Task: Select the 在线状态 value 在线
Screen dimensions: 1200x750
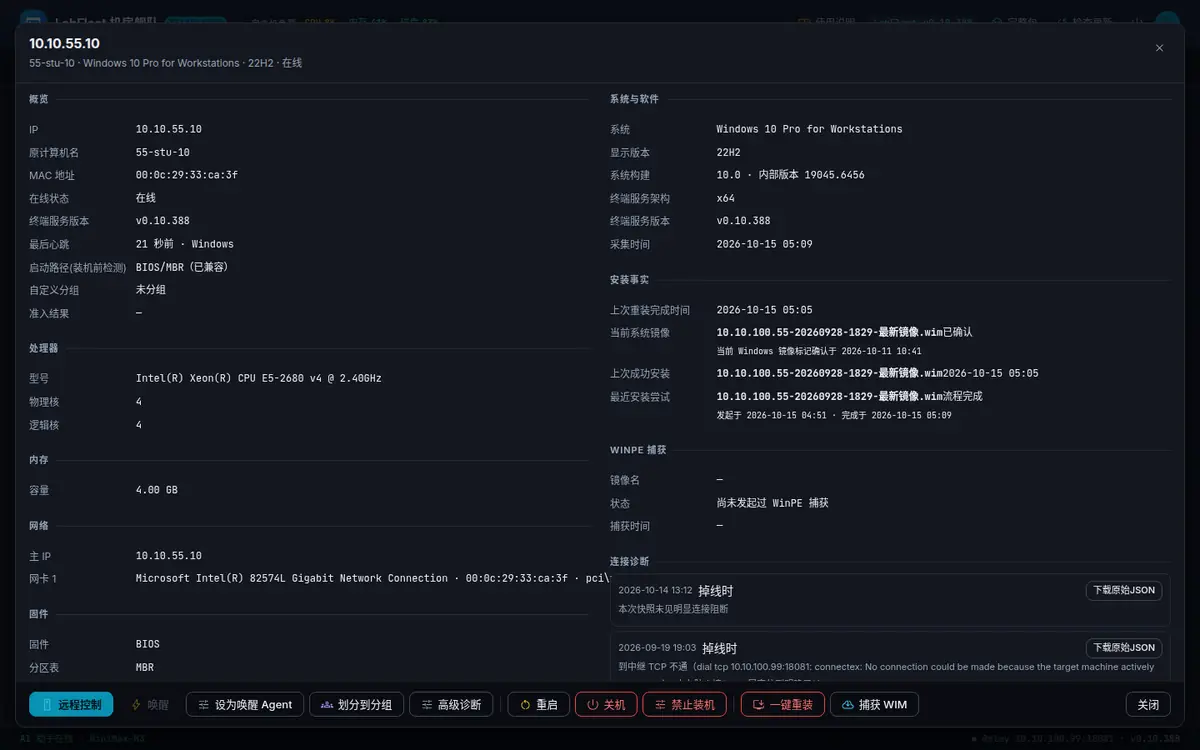Action: tap(146, 198)
